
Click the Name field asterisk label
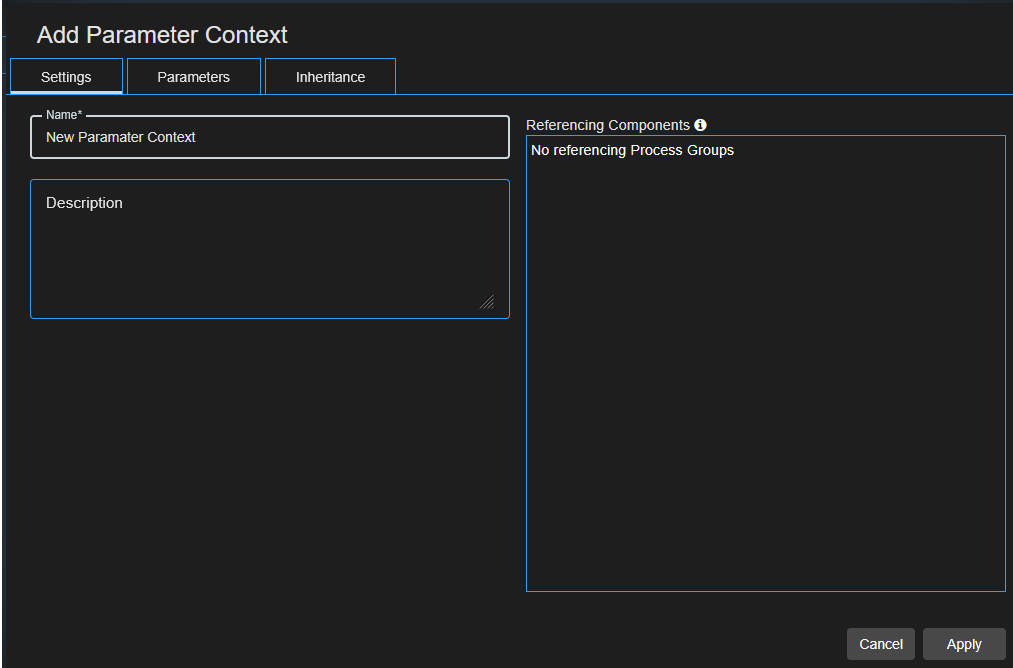(x=63, y=114)
